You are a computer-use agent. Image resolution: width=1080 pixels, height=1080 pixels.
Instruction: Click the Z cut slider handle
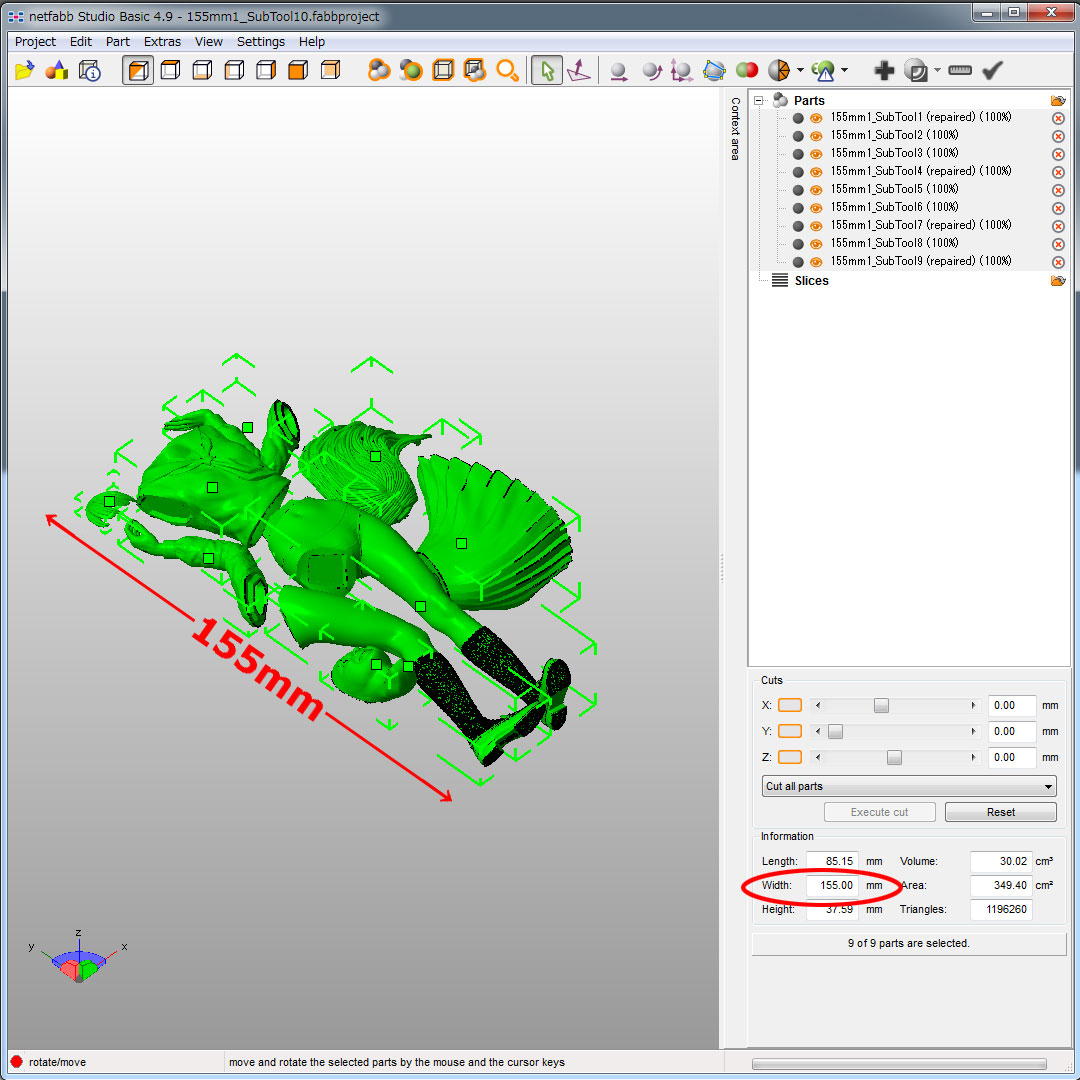tap(894, 757)
